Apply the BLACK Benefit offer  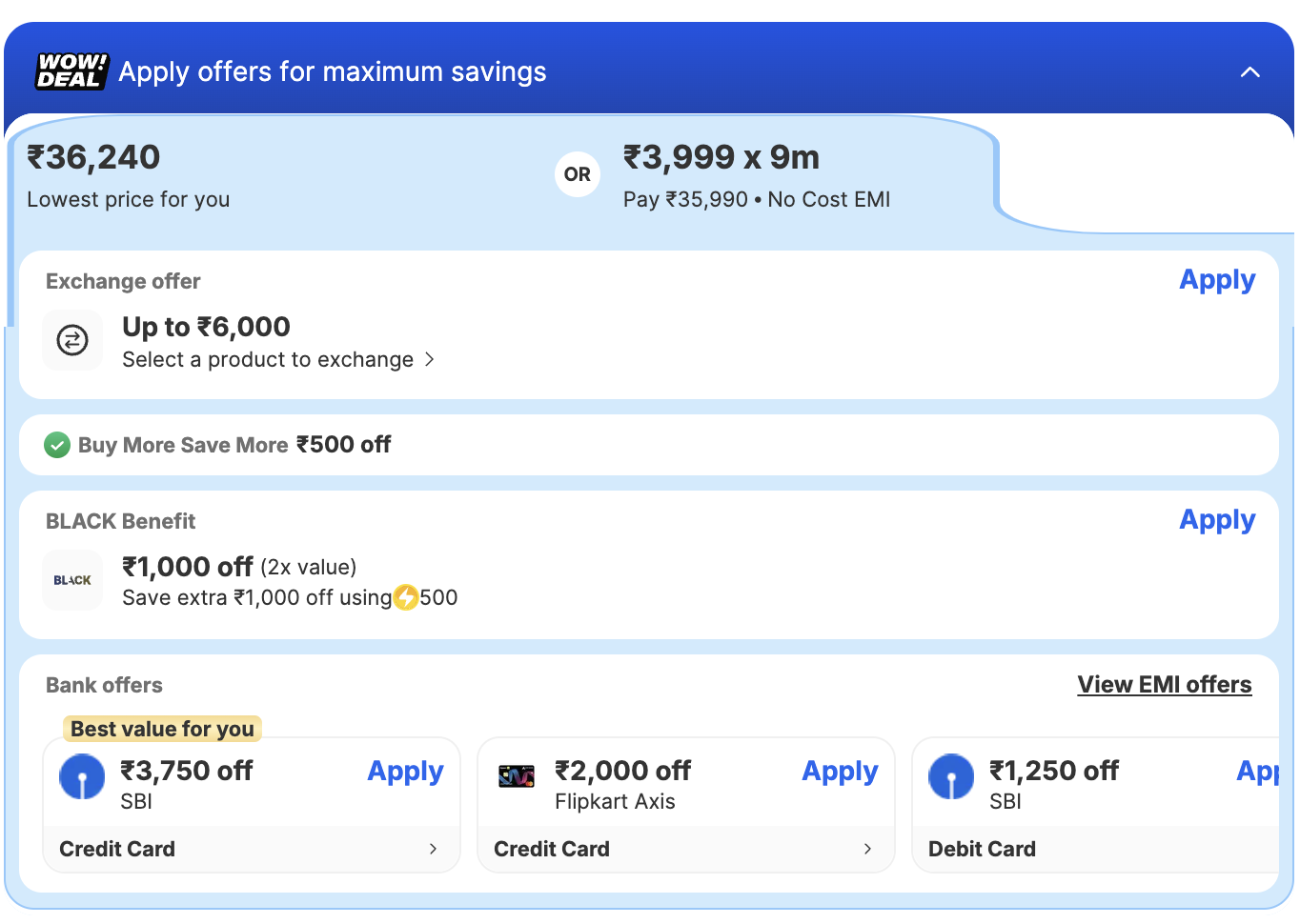(1217, 520)
